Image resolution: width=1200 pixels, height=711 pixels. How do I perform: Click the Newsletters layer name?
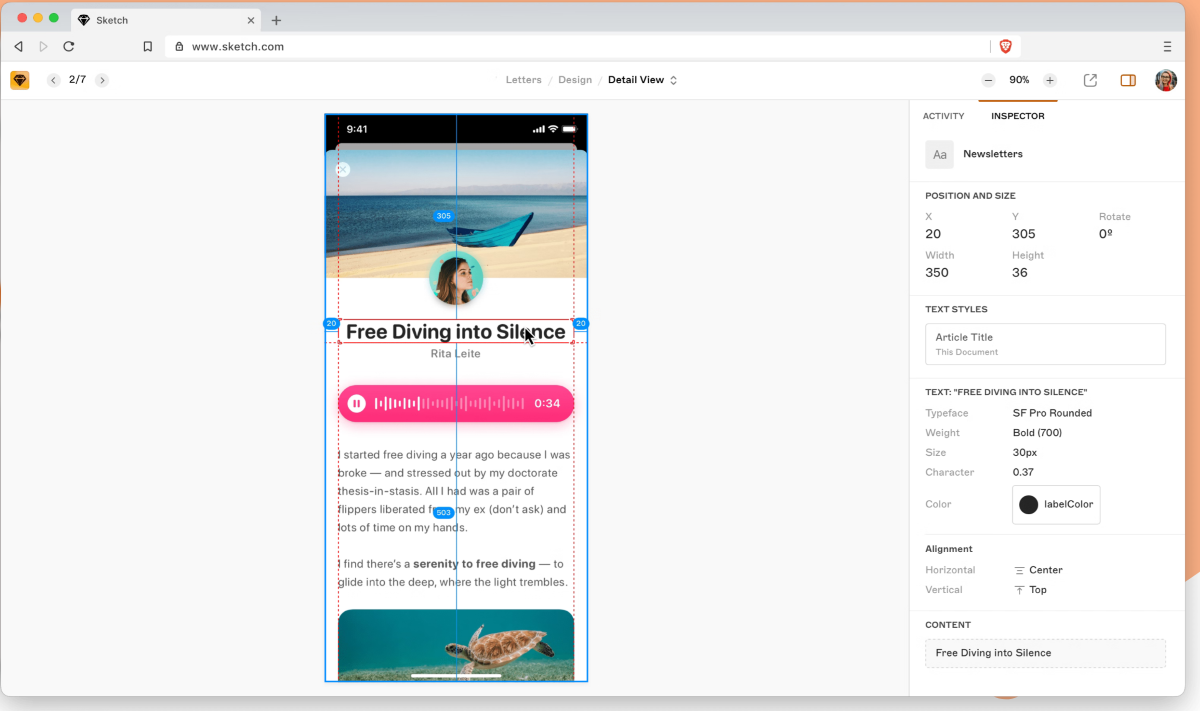tap(993, 154)
